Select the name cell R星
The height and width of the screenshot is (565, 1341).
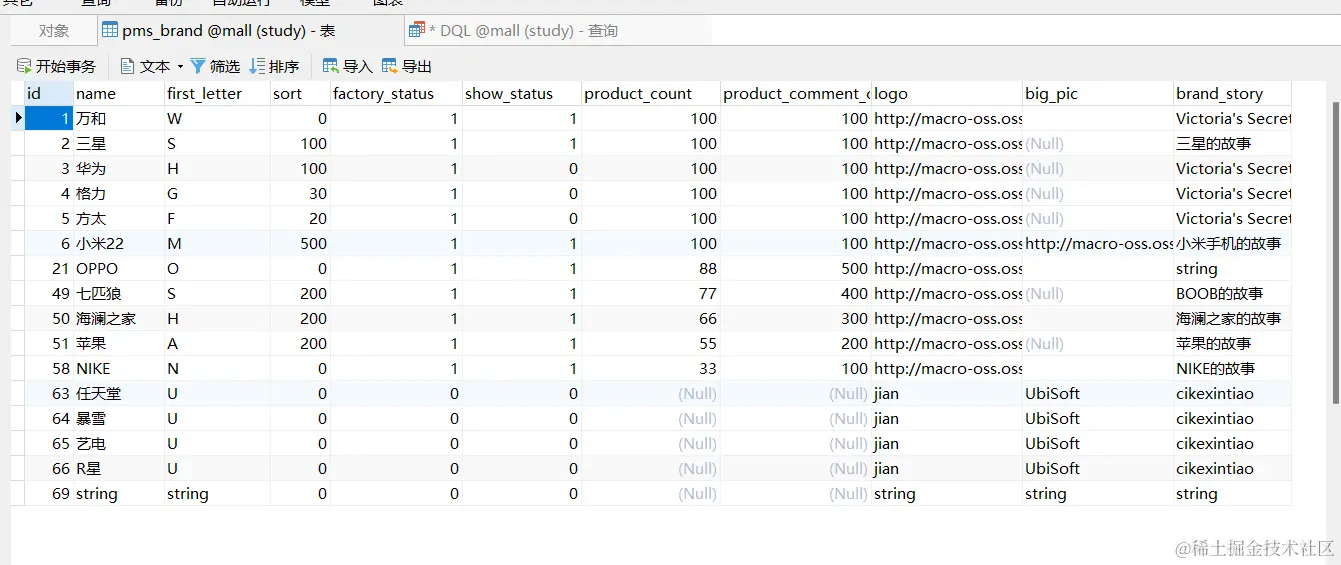[119, 468]
